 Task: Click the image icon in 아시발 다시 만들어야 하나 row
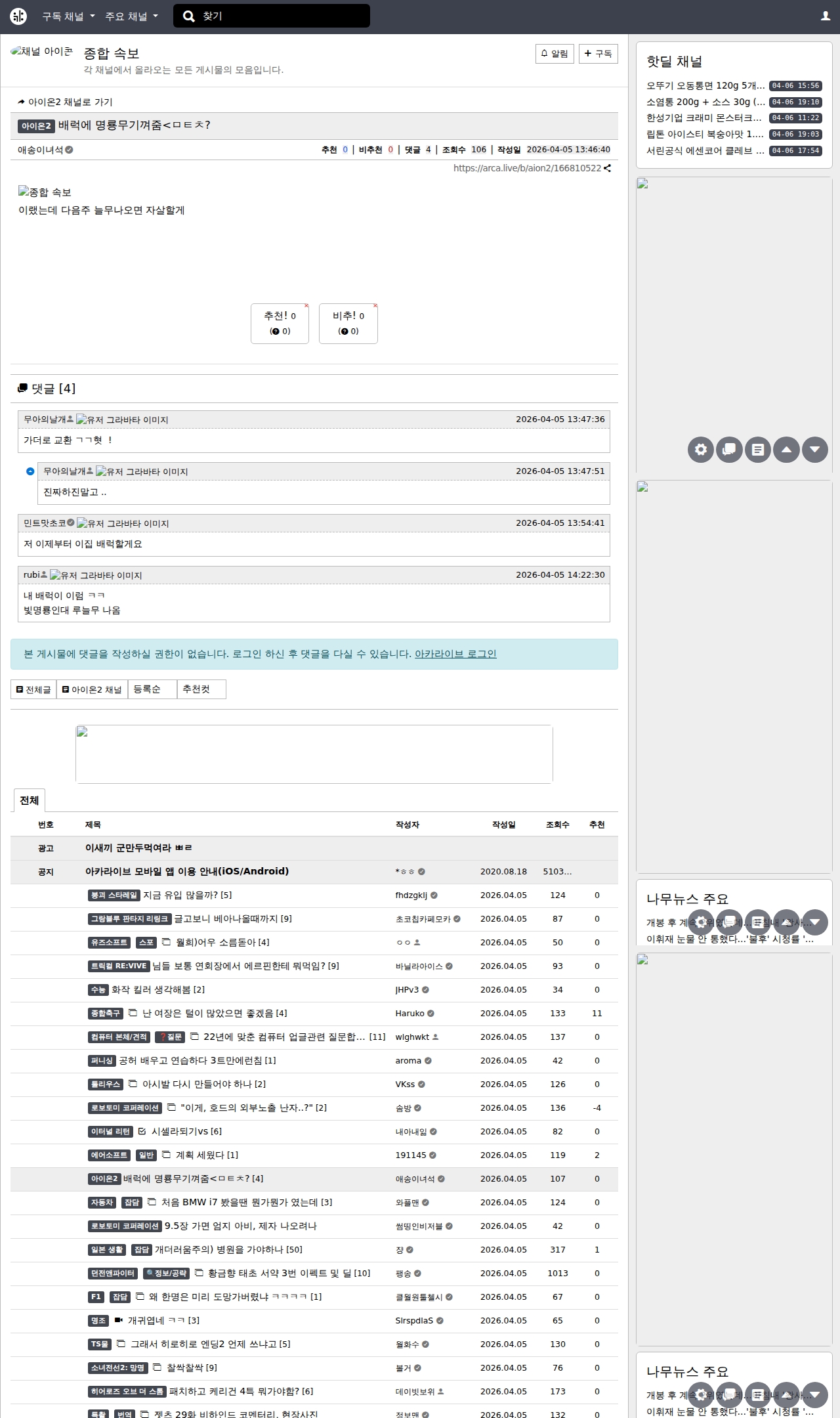[x=133, y=1084]
